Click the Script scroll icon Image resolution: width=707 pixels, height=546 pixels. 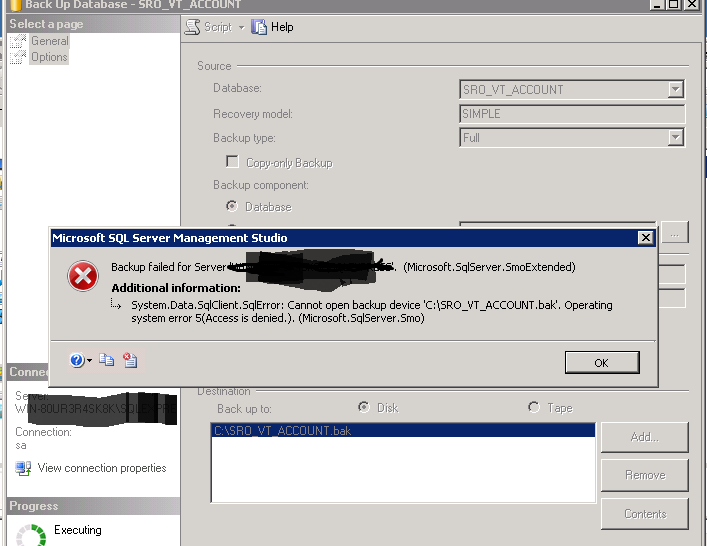pos(193,27)
